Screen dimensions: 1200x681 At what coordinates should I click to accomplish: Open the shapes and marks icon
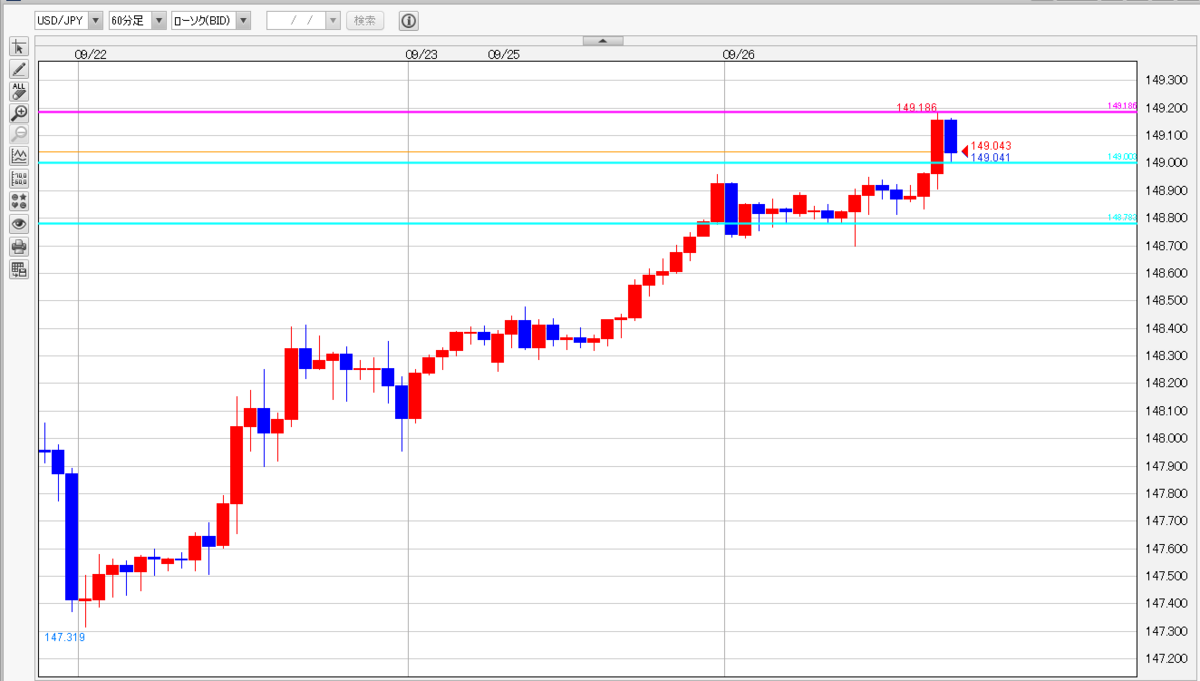(19, 201)
